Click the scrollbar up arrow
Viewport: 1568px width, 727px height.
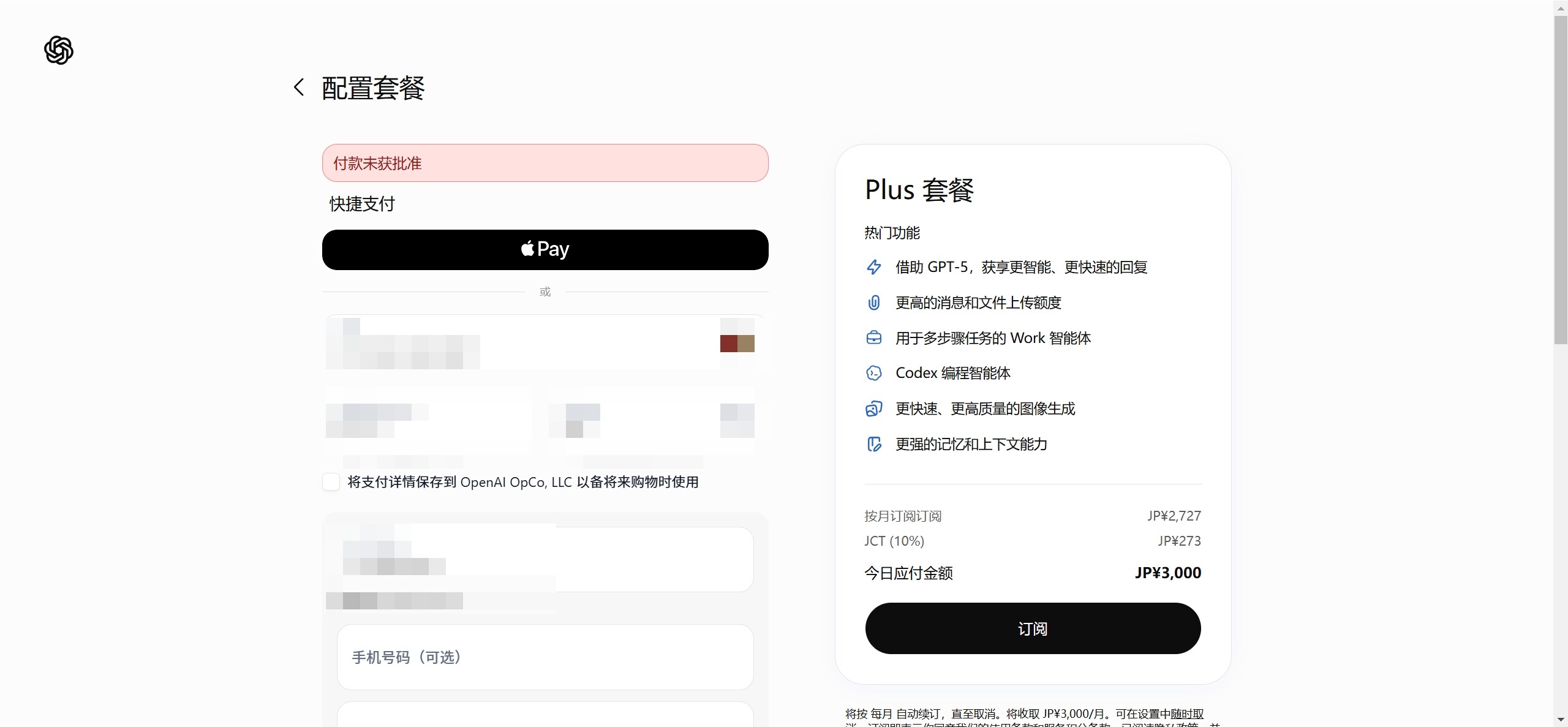1561,7
